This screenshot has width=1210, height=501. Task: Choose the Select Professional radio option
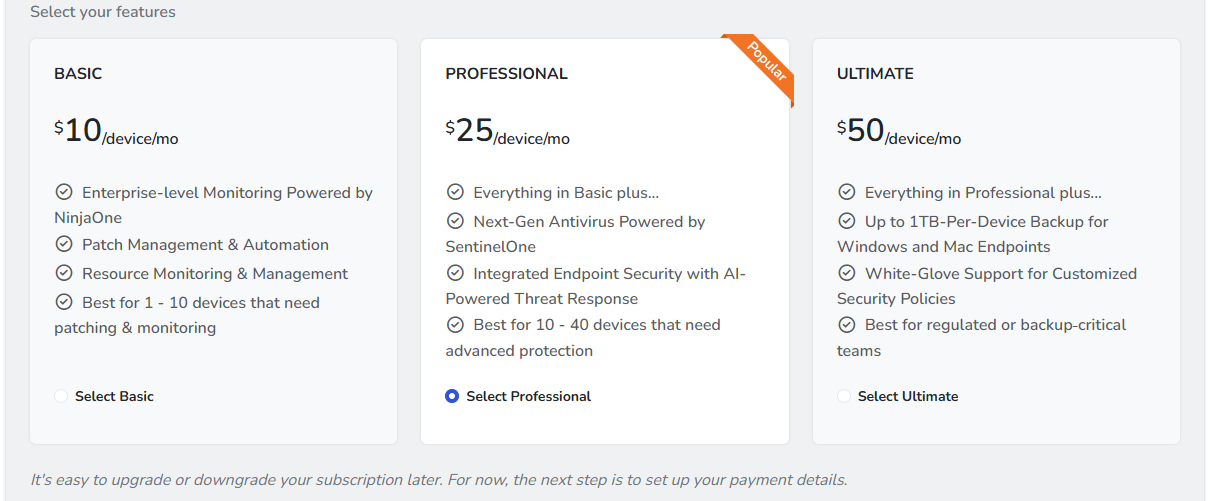(x=452, y=396)
